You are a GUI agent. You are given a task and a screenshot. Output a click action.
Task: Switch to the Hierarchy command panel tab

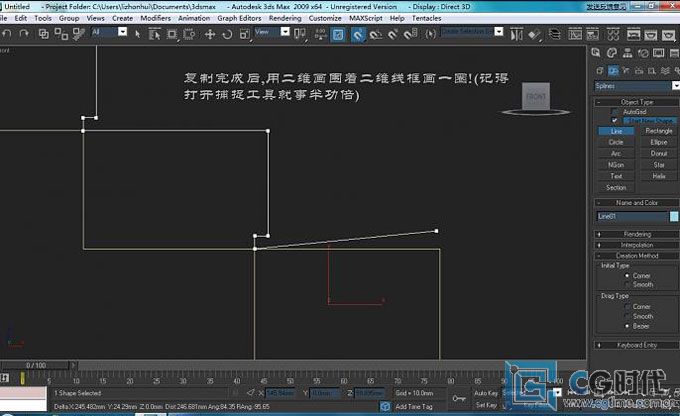click(628, 53)
